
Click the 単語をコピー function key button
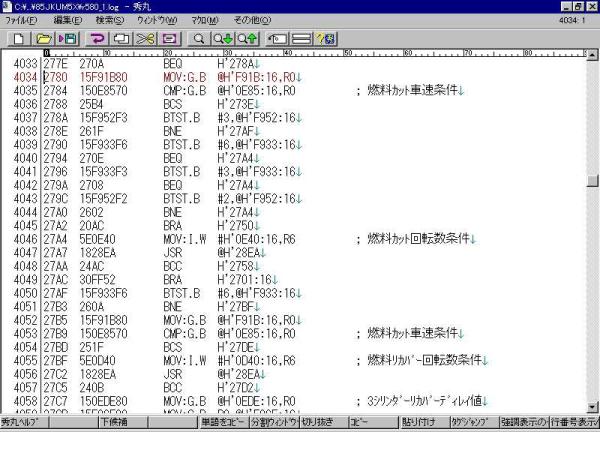click(224, 422)
